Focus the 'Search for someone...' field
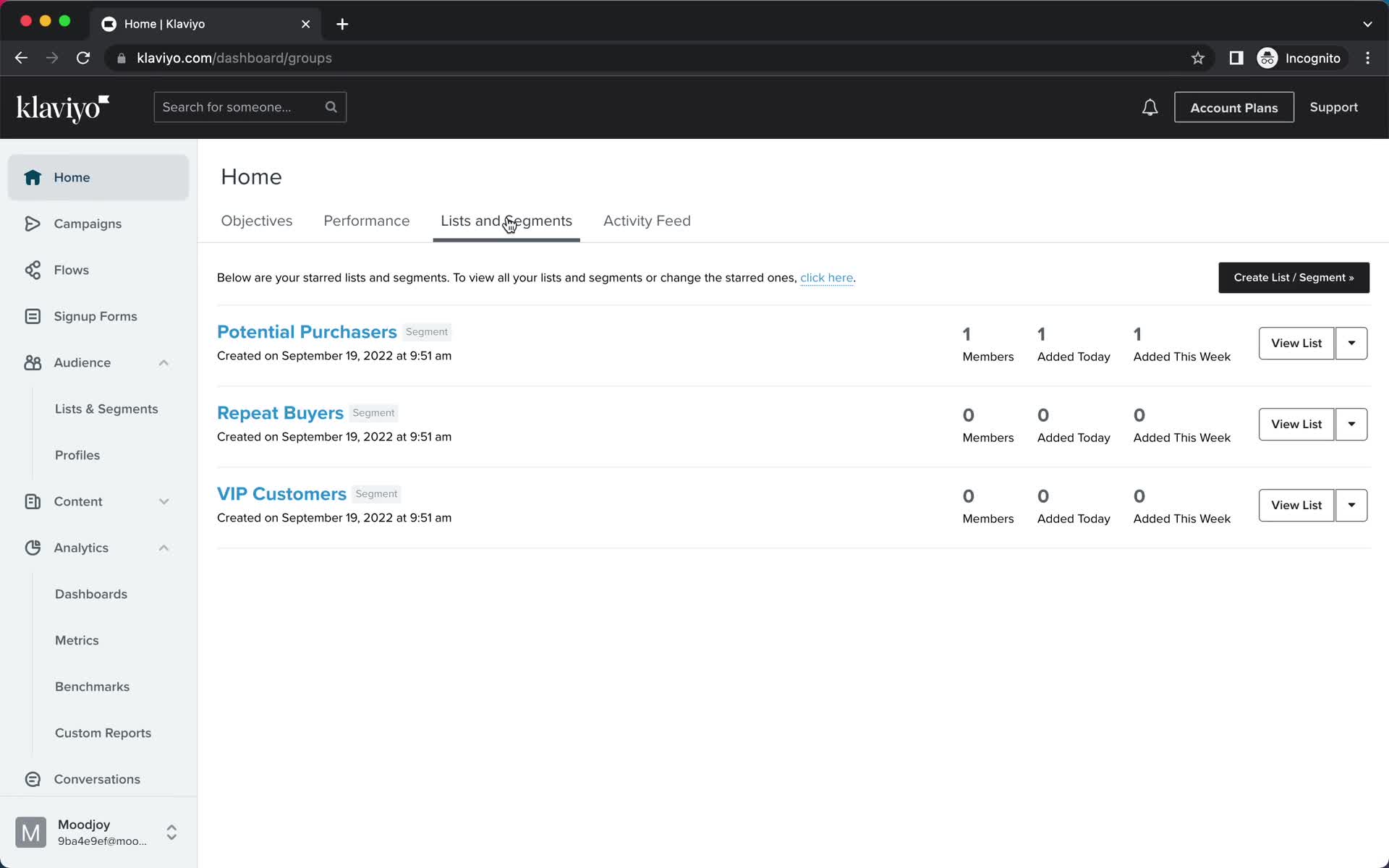This screenshot has width=1389, height=868. tap(250, 107)
